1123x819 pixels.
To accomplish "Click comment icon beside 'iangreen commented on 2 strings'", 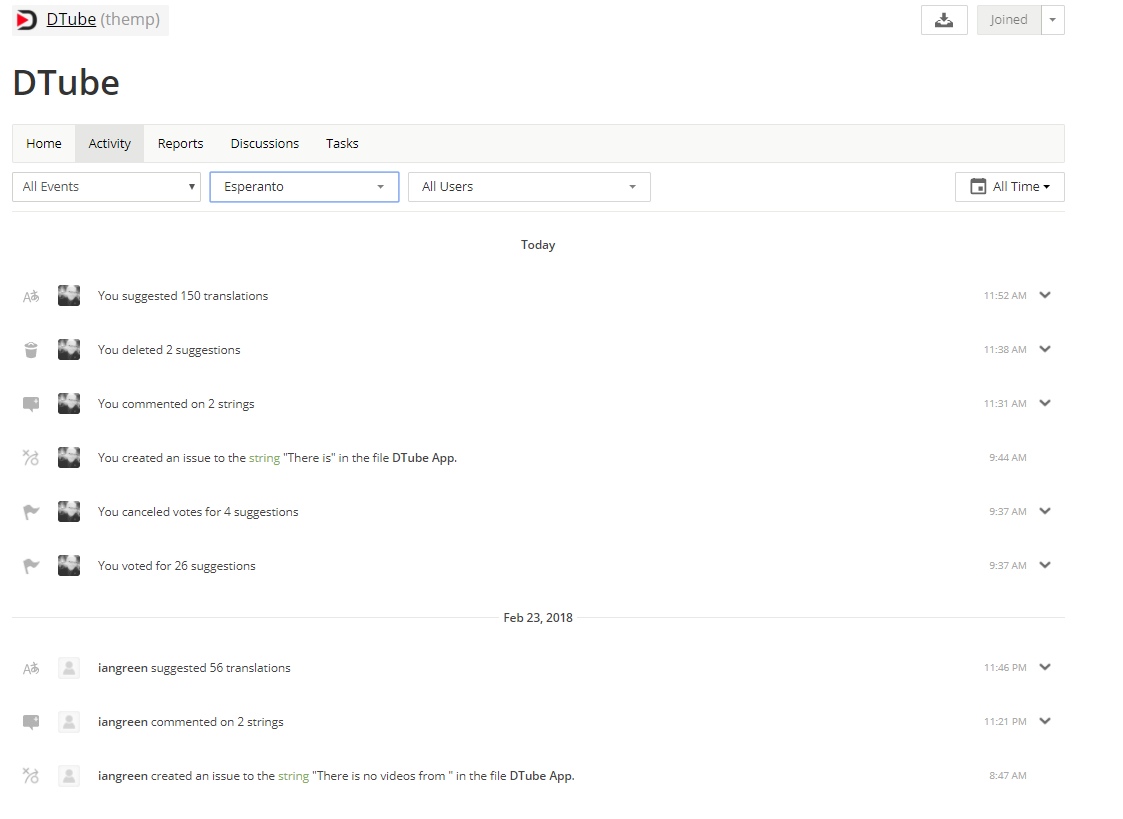I will coord(31,722).
